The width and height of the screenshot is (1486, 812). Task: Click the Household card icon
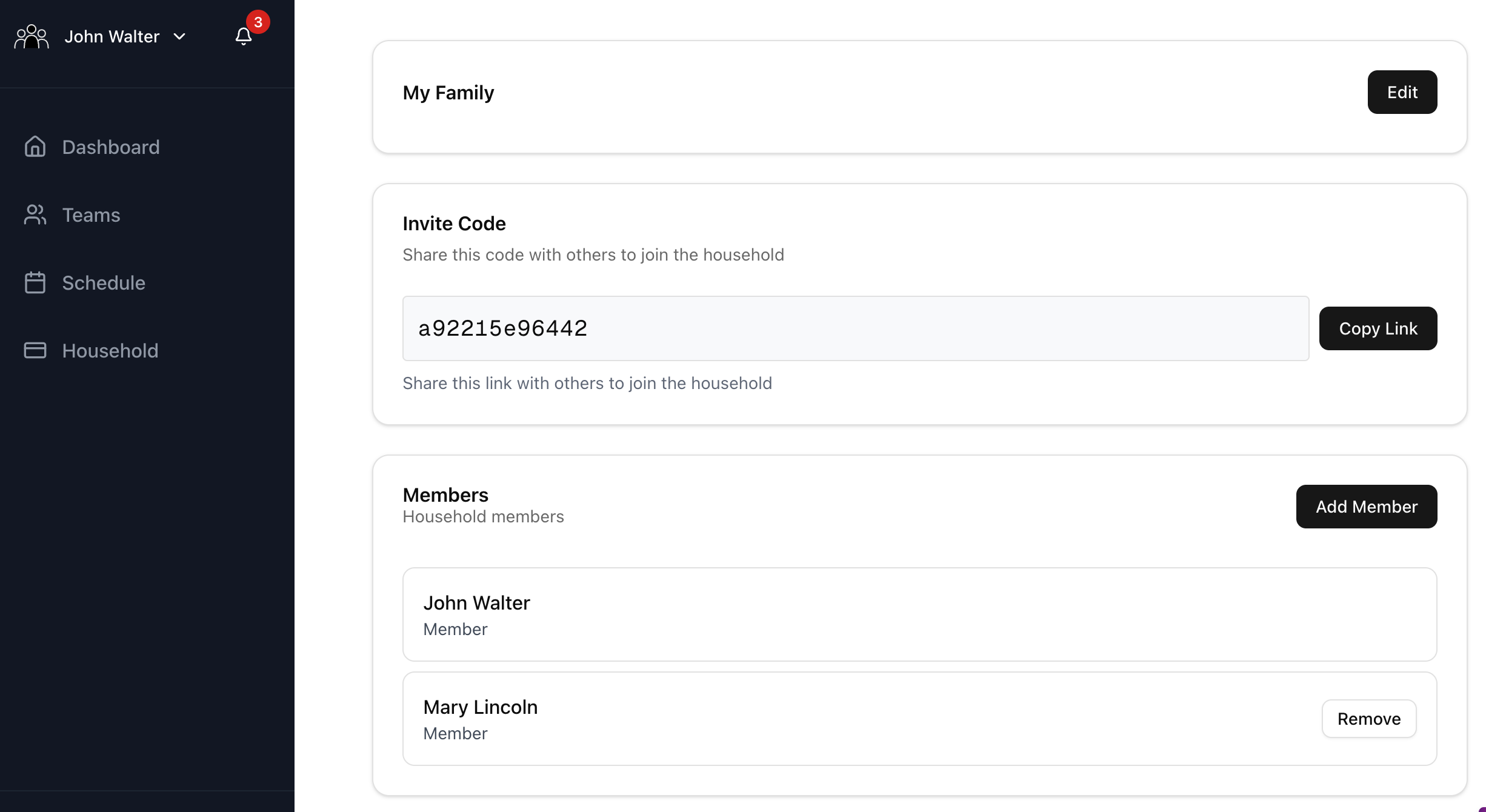35,350
